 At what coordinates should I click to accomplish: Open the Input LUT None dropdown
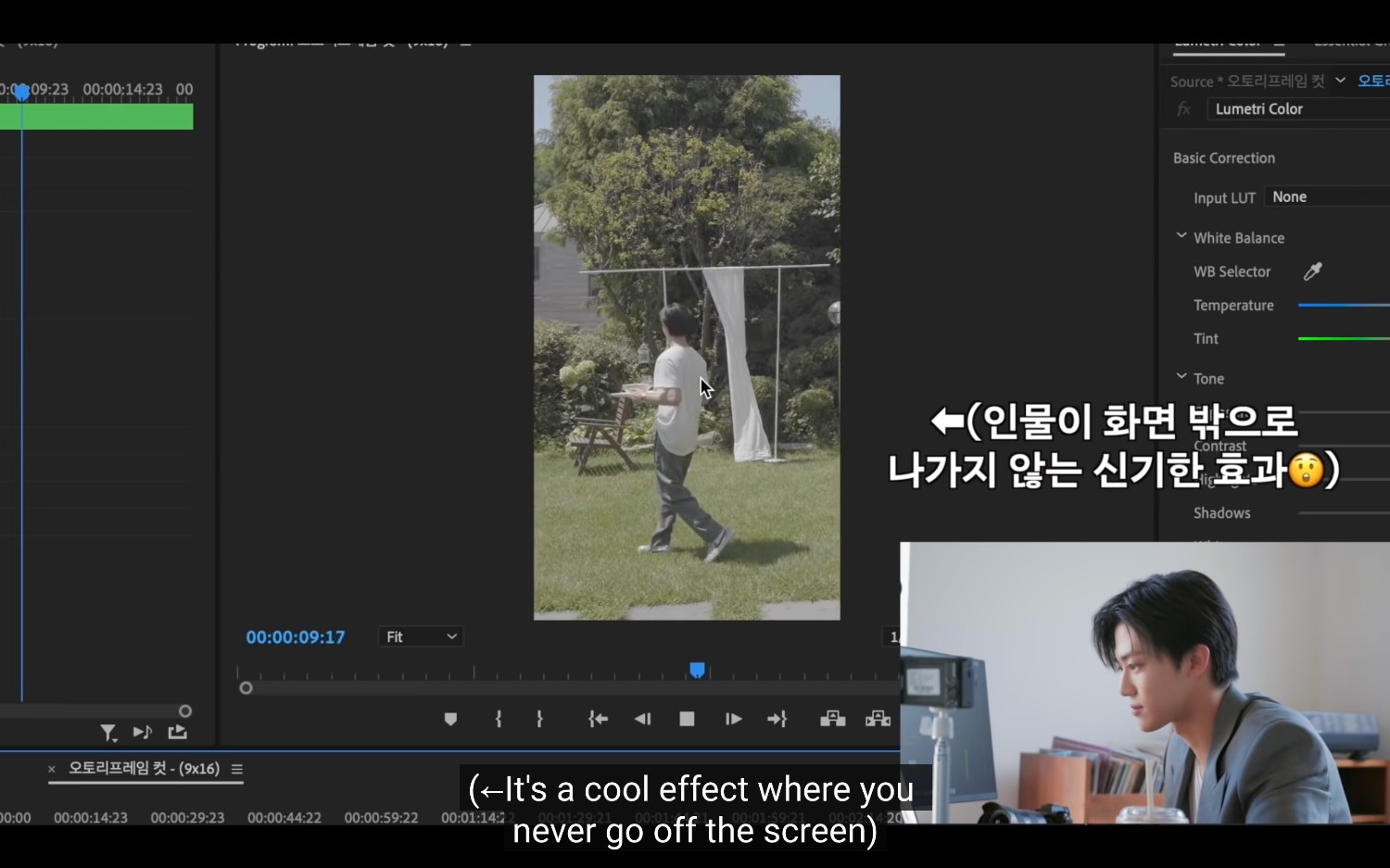click(x=1327, y=196)
